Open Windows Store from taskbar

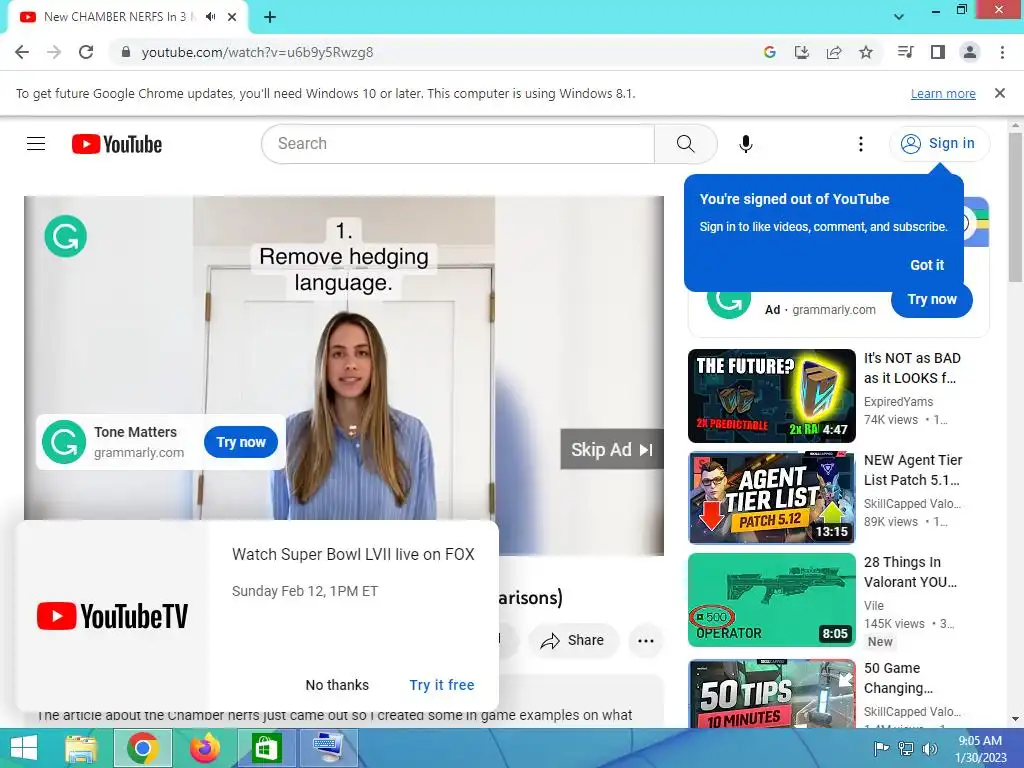point(266,748)
